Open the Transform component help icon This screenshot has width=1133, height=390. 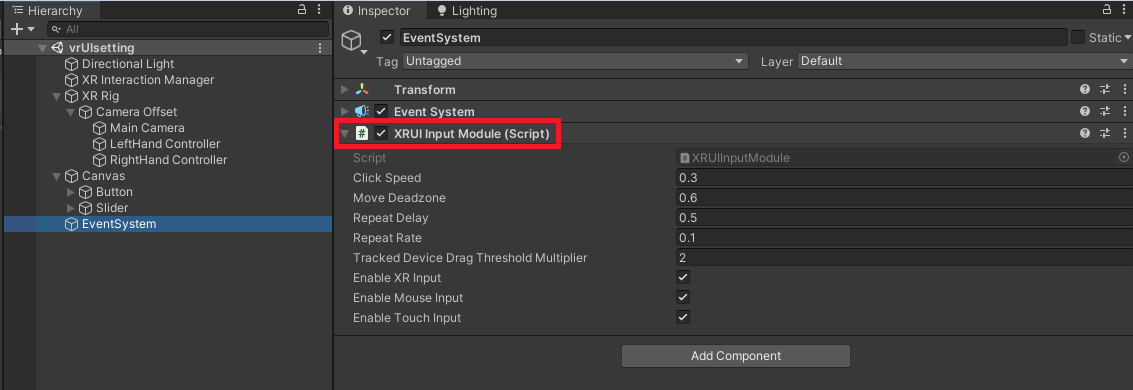(x=1085, y=90)
